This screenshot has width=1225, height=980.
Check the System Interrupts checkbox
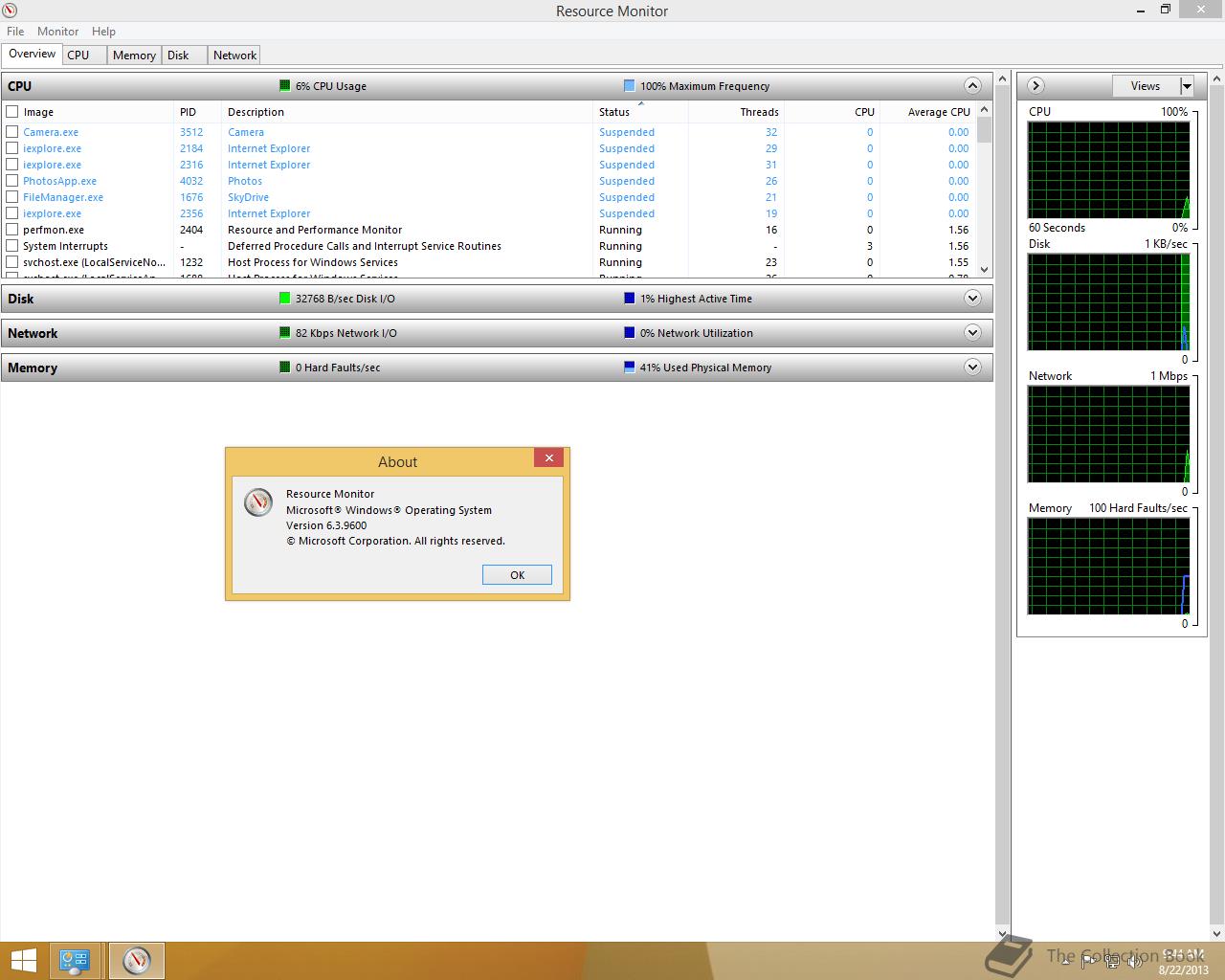pyautogui.click(x=12, y=246)
